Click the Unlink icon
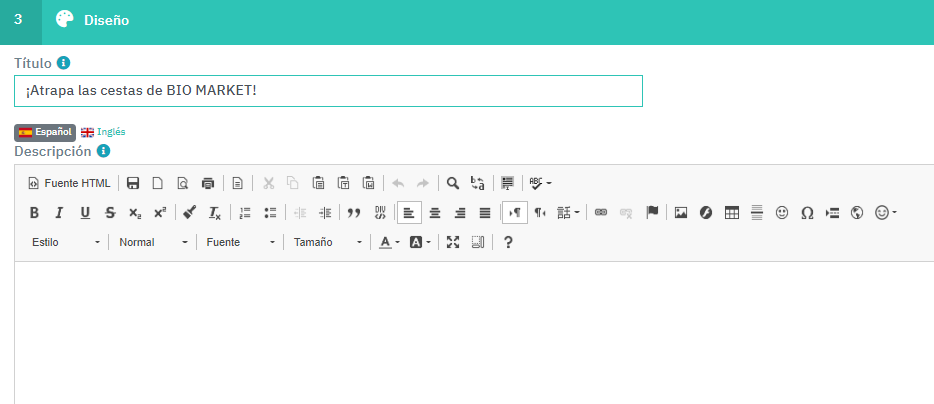 (626, 213)
